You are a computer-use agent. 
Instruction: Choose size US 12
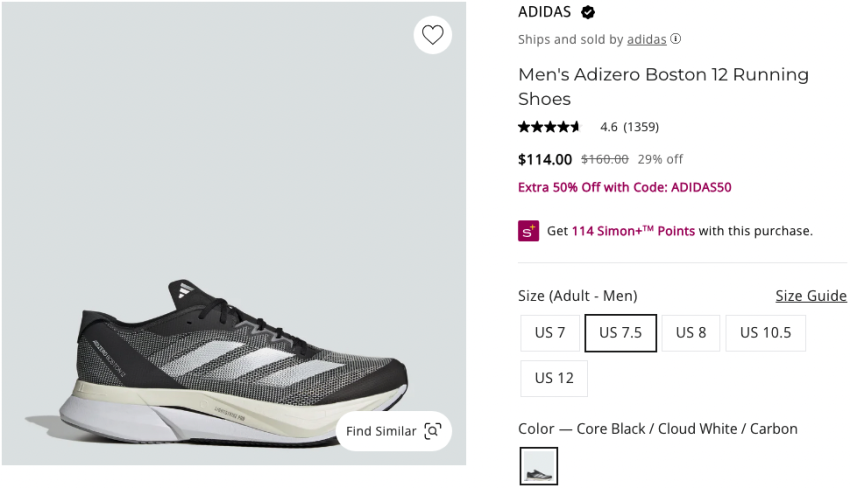[x=554, y=378]
